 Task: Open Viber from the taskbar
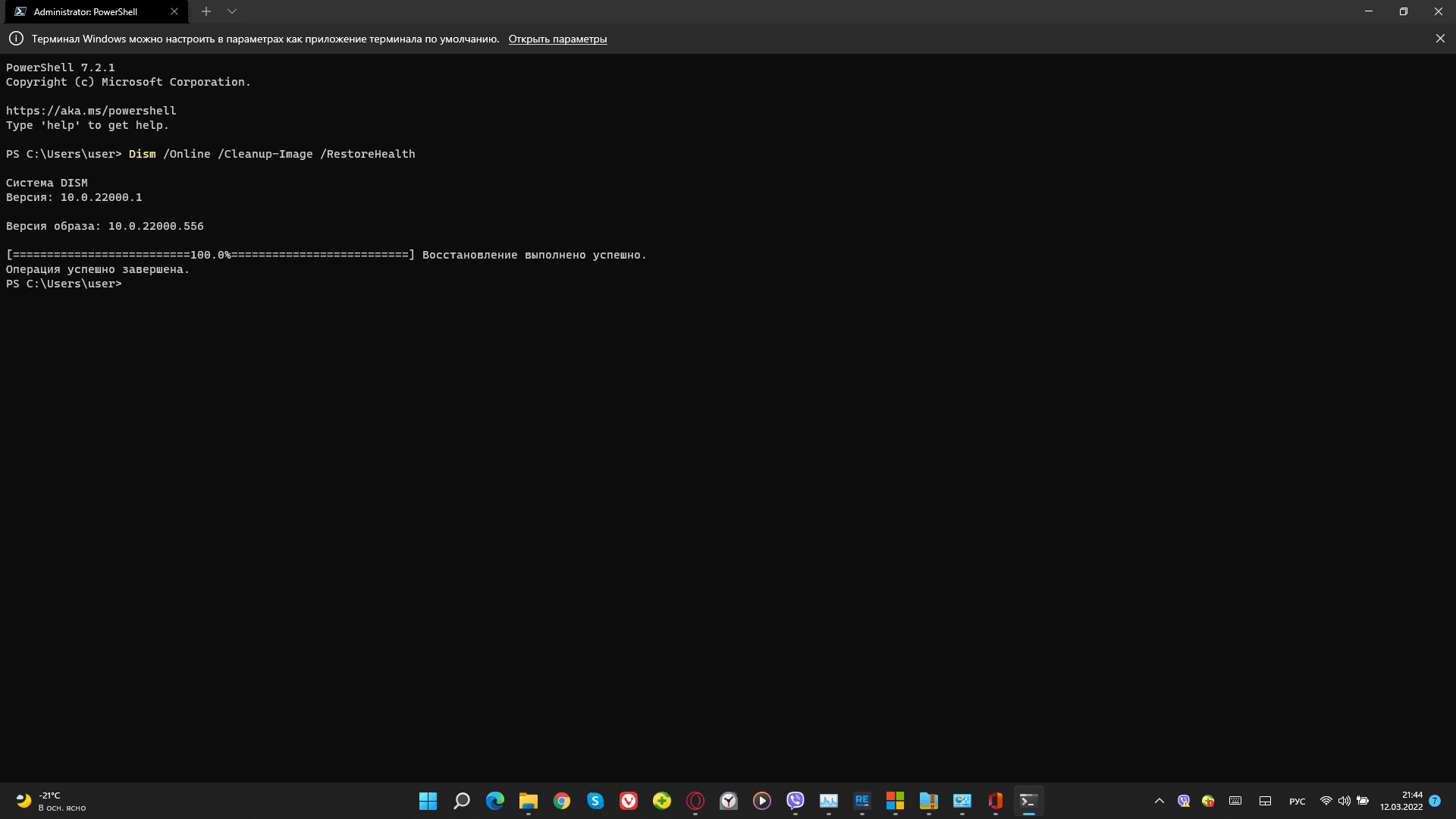(795, 801)
